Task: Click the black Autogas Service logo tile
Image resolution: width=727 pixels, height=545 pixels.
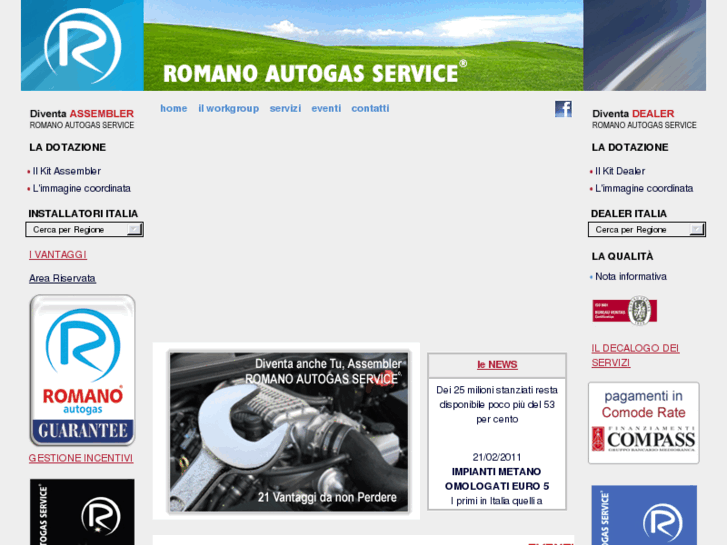Action: click(83, 512)
